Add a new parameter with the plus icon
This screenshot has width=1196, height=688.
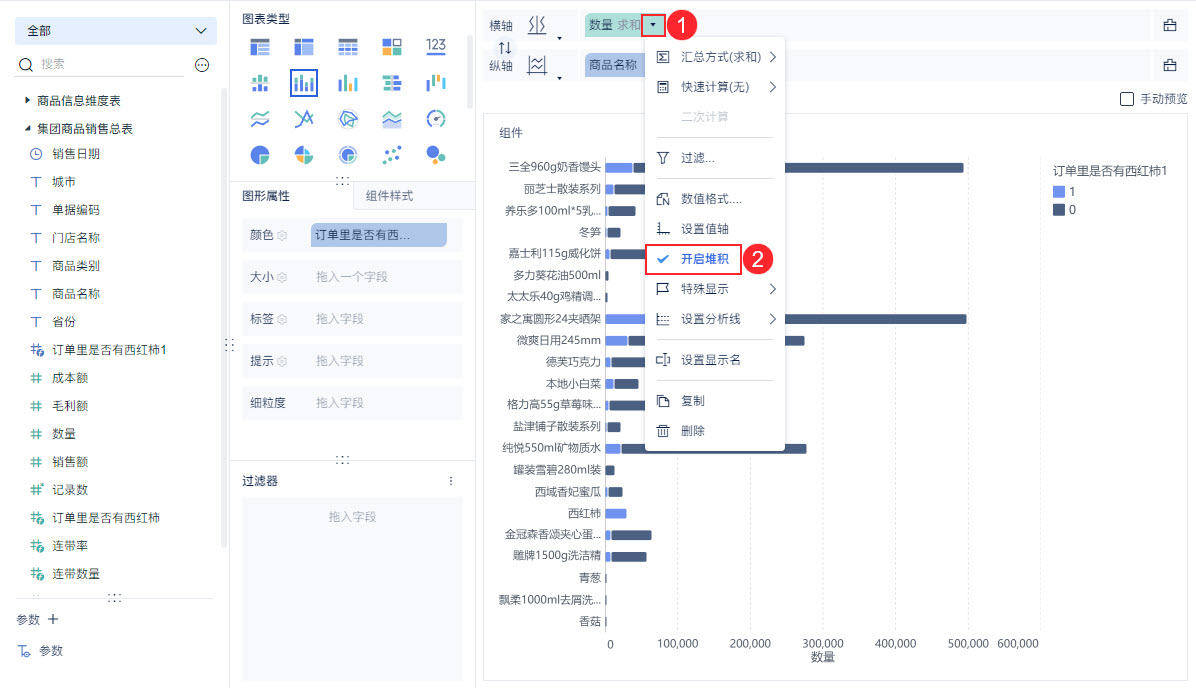point(53,619)
